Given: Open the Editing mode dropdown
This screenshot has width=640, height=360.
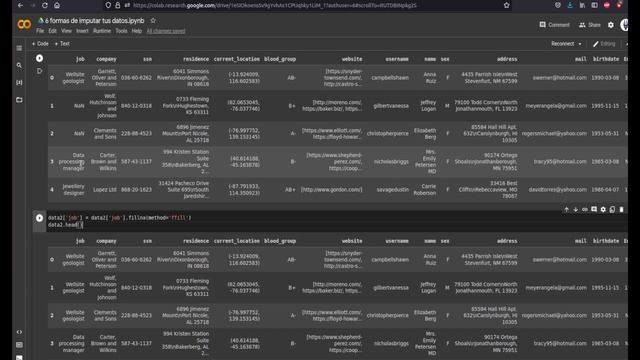Looking at the screenshot, I should [x=604, y=44].
